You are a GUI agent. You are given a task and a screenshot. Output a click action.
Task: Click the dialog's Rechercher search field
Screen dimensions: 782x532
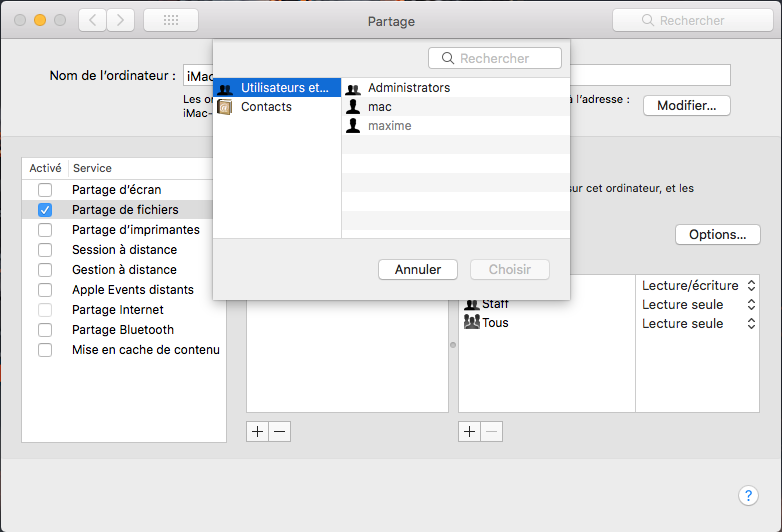tap(494, 58)
